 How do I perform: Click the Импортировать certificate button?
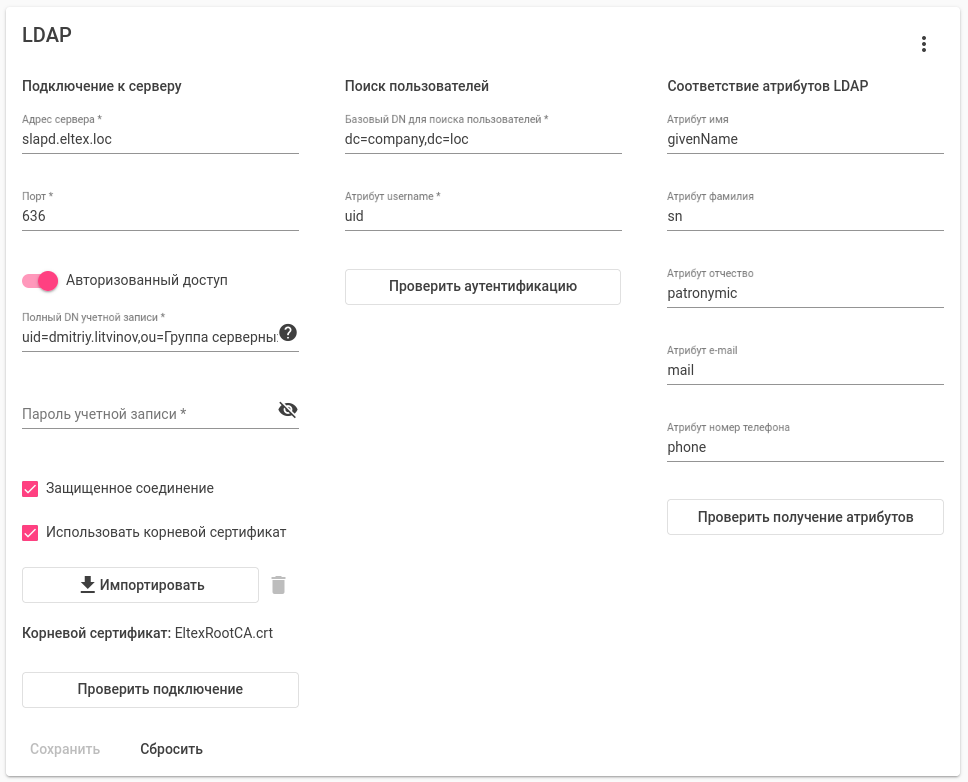(x=140, y=585)
